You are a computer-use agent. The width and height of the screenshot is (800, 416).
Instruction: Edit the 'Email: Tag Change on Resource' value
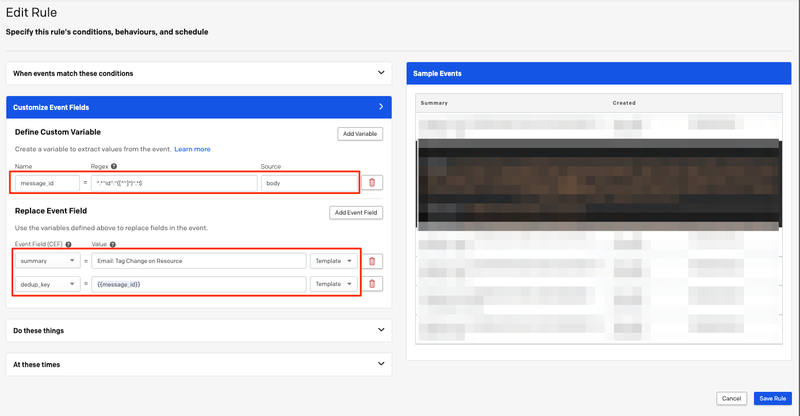pyautogui.click(x=199, y=261)
